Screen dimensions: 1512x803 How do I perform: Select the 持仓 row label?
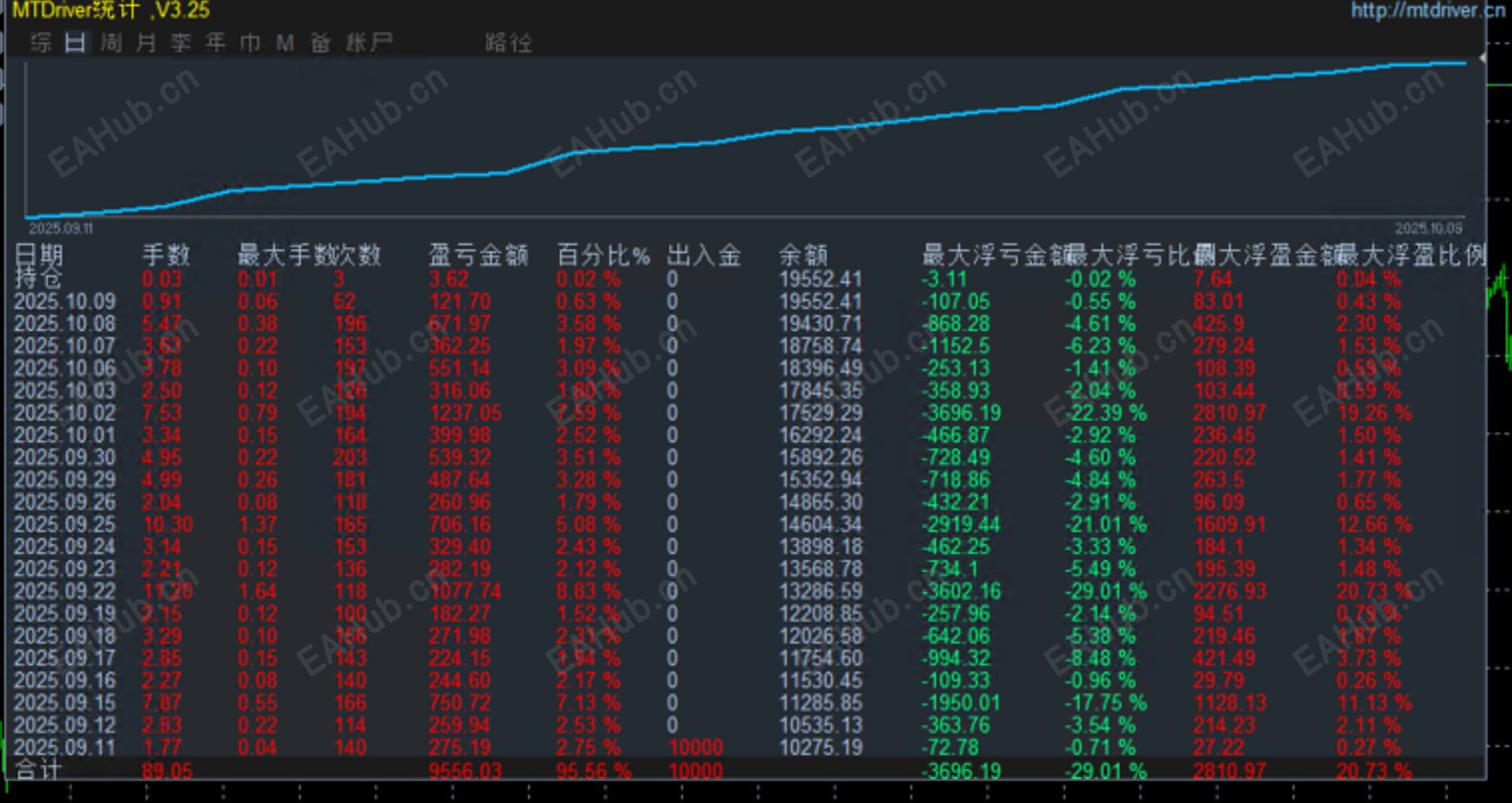coord(40,278)
